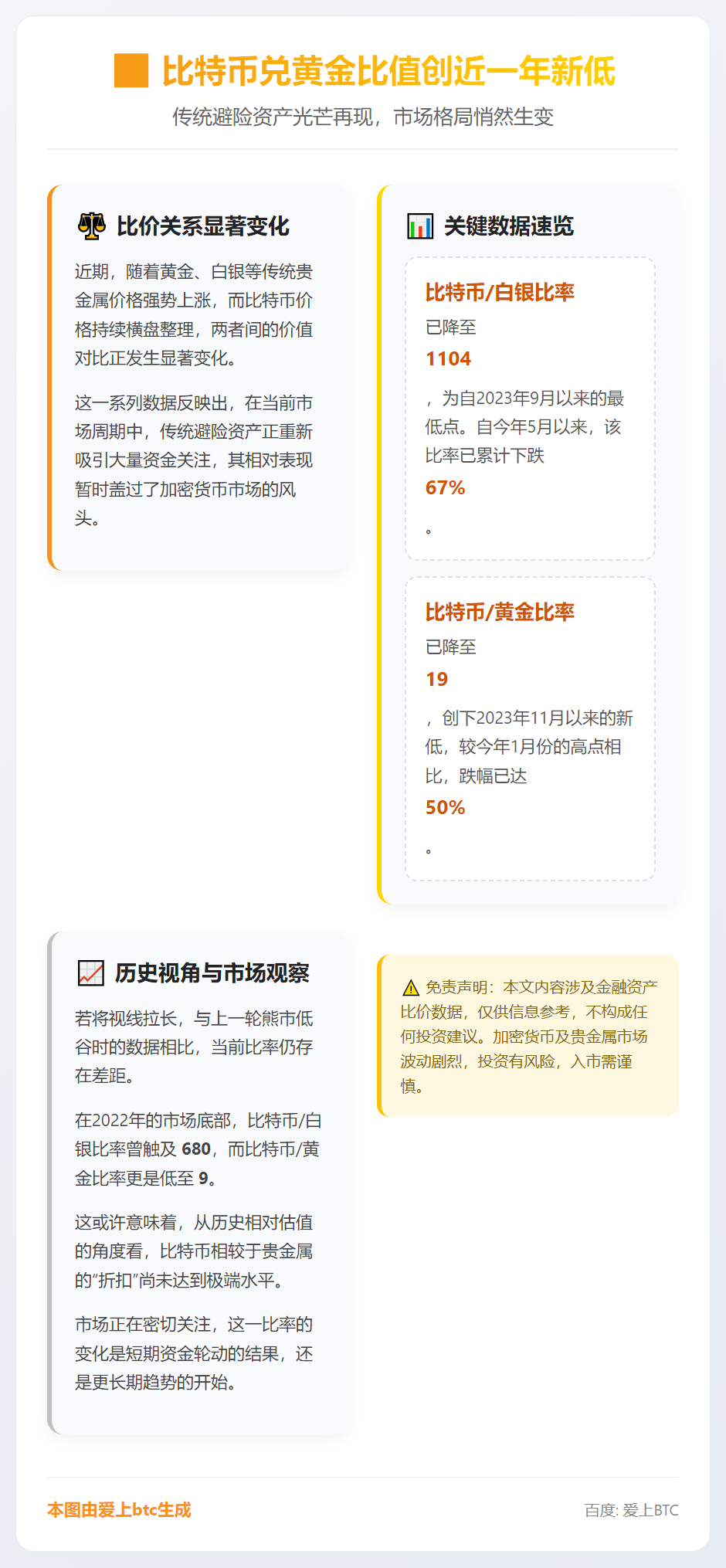This screenshot has height=1568, width=726.
Task: Click heading 历史视角与市场观察
Action: (212, 973)
